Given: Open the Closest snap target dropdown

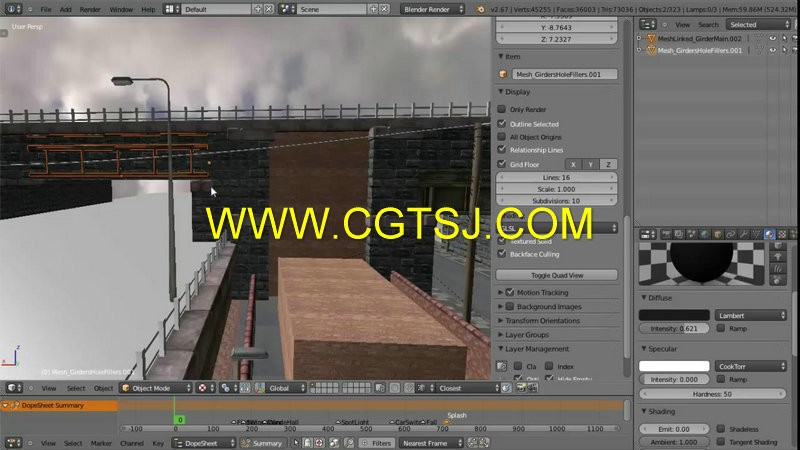Looking at the screenshot, I should [468, 388].
